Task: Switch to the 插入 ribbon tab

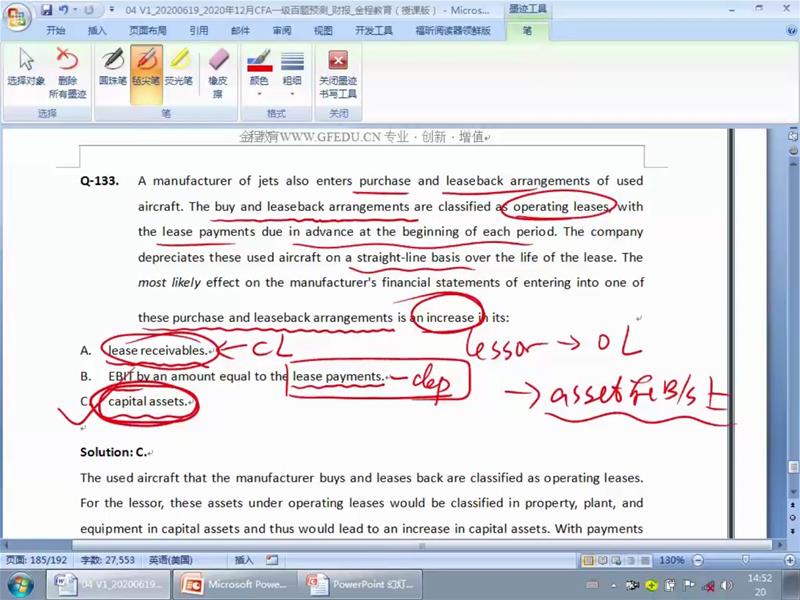Action: point(97,31)
